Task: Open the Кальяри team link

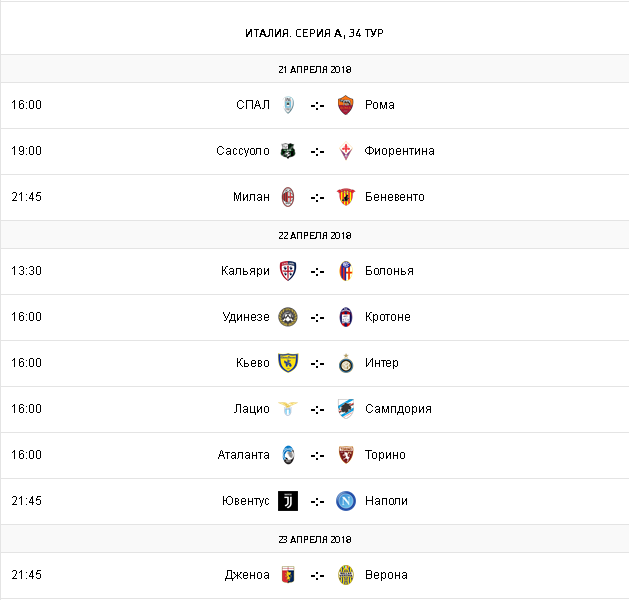Action: point(245,271)
